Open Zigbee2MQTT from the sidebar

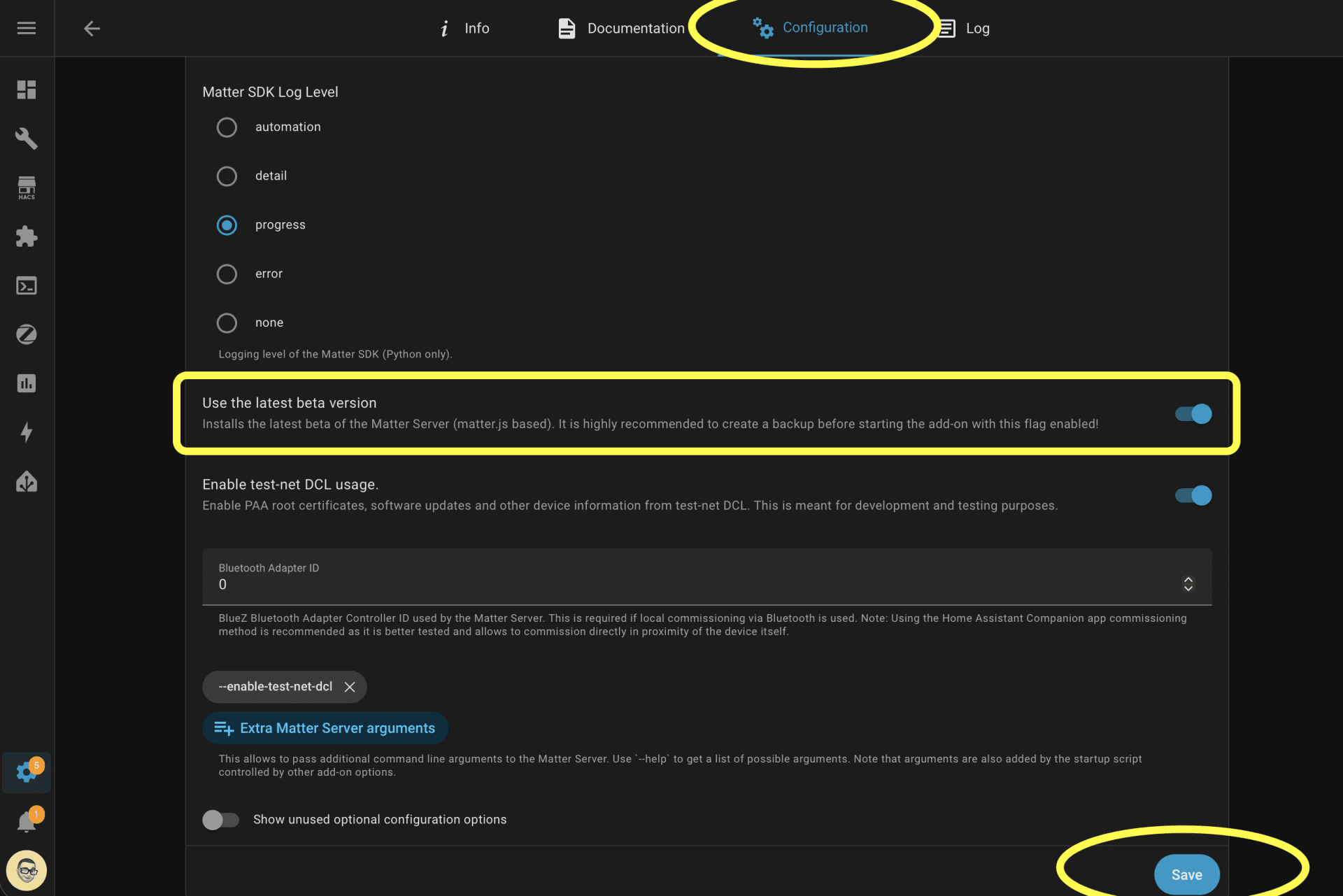coord(26,334)
